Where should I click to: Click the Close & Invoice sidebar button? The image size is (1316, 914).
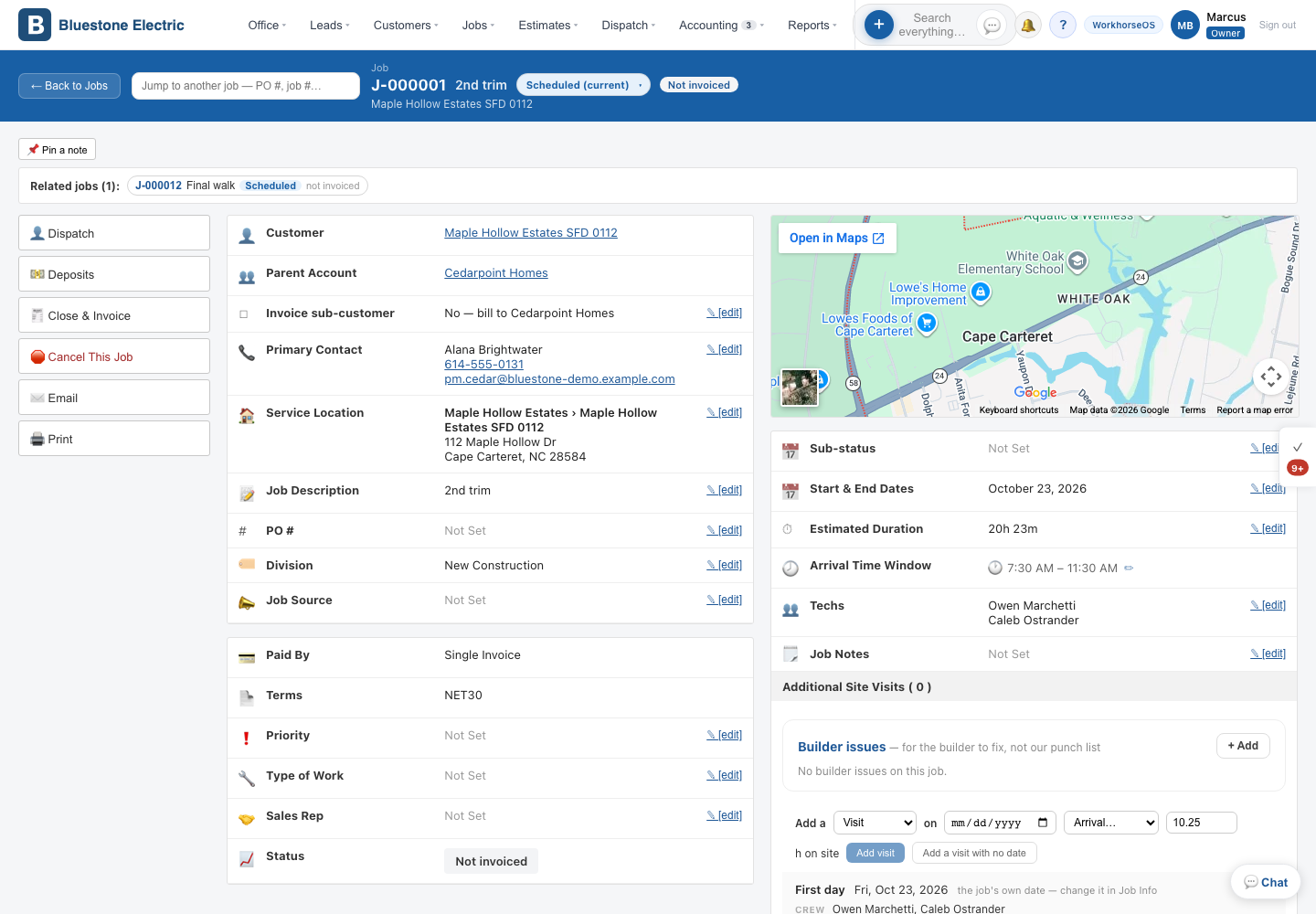114,315
